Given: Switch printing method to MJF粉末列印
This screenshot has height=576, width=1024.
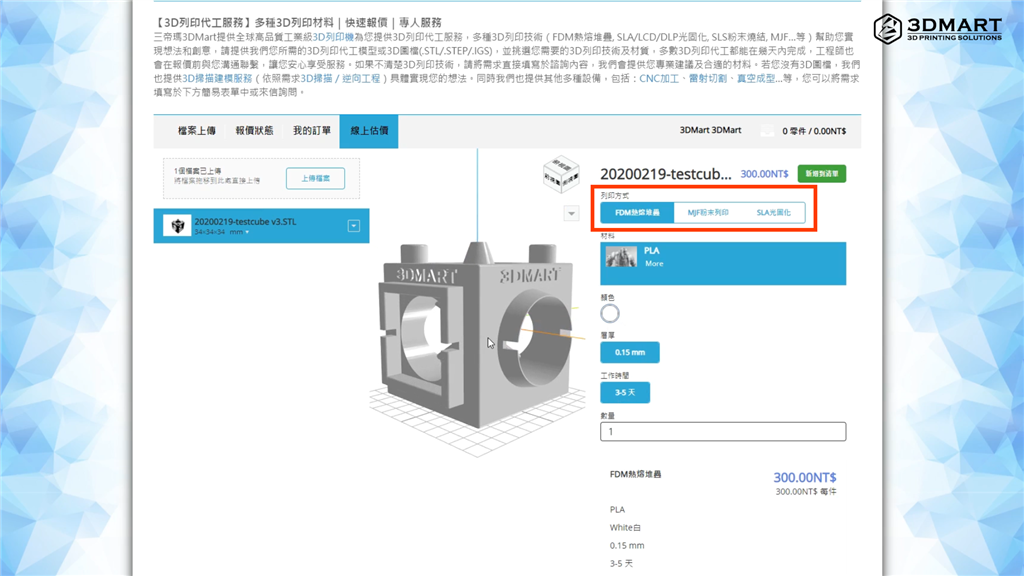Looking at the screenshot, I should (x=708, y=213).
